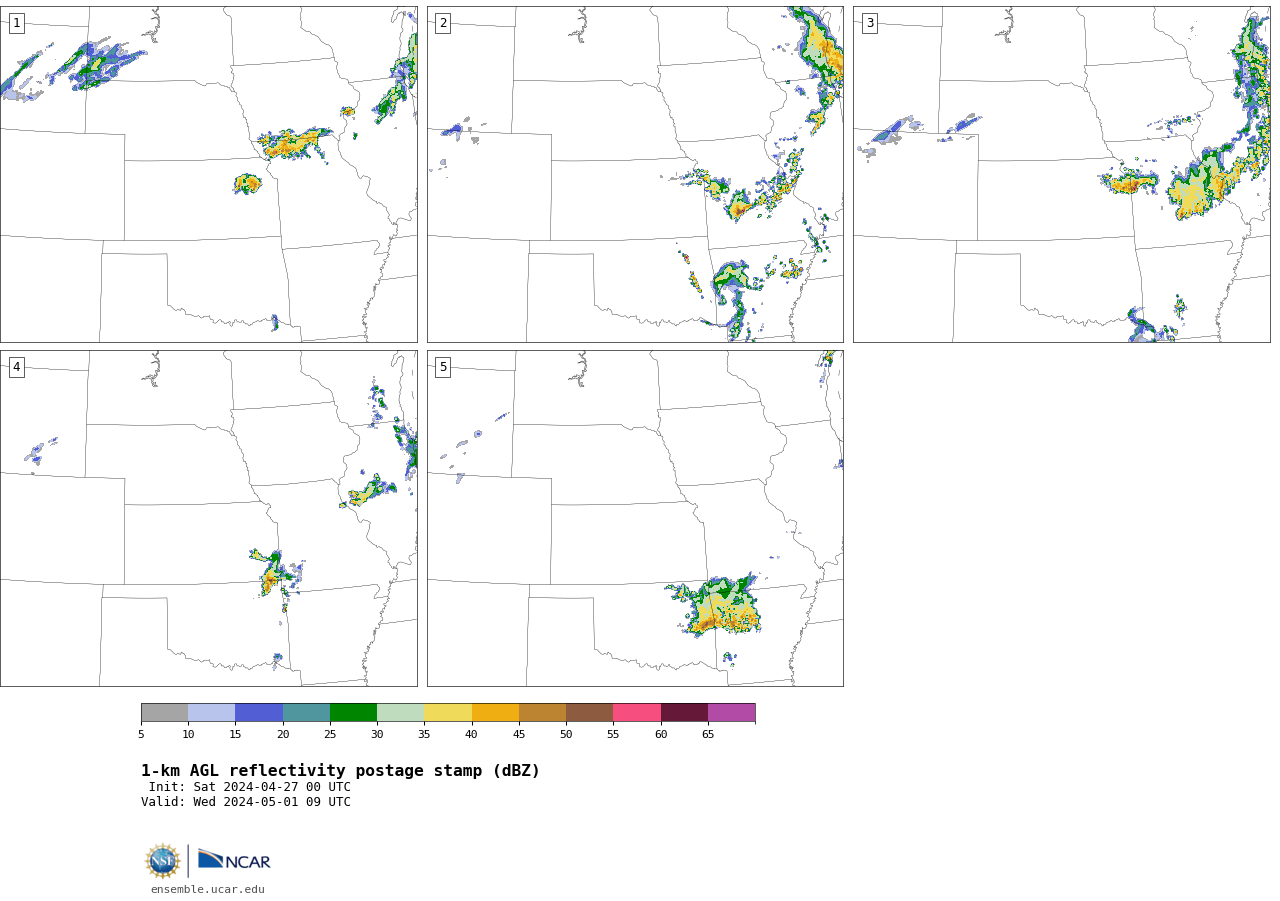Viewport: 1280px width, 901px height.
Task: Click the panel number label 5
Action: tap(443, 367)
